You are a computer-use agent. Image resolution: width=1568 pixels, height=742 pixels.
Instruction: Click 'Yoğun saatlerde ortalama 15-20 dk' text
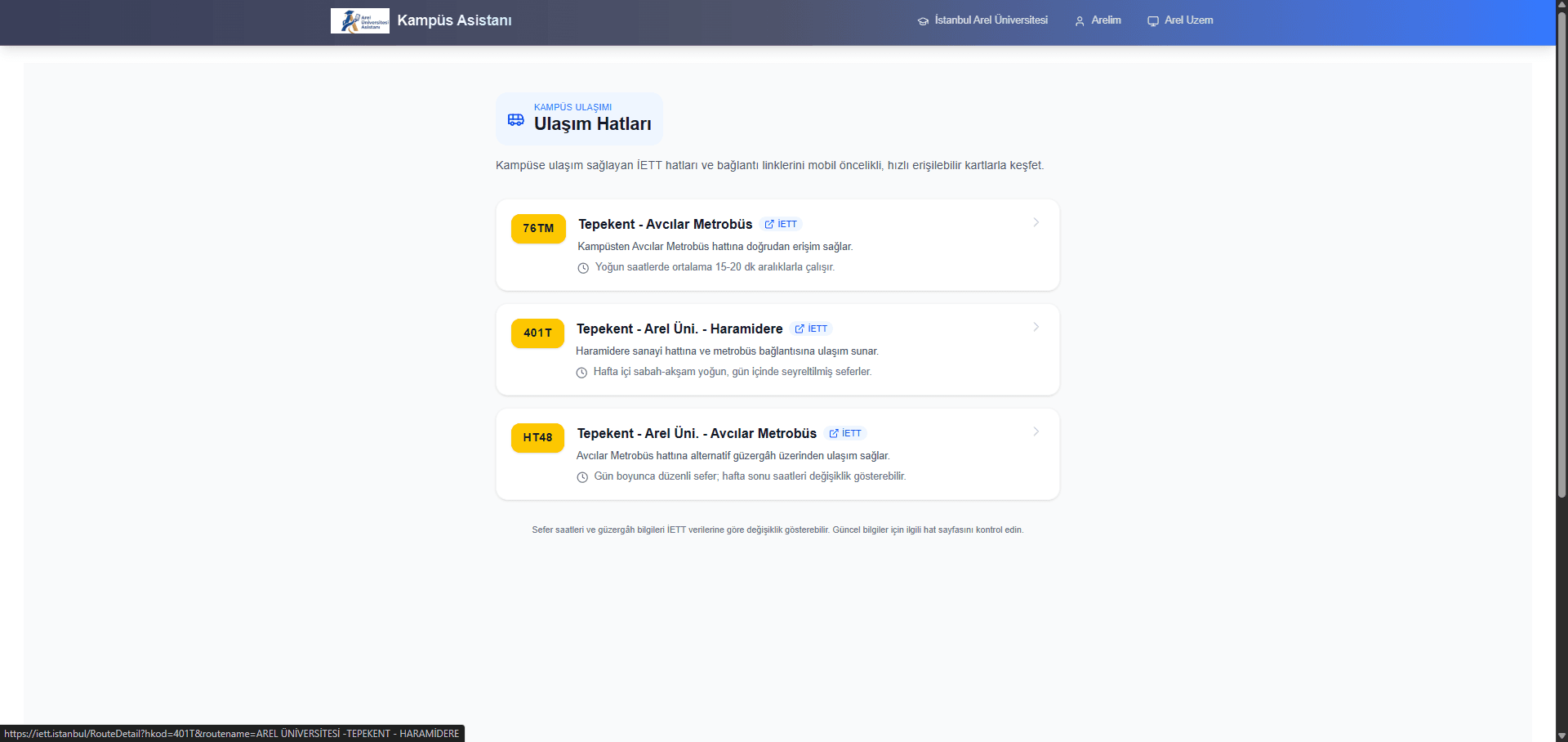715,267
